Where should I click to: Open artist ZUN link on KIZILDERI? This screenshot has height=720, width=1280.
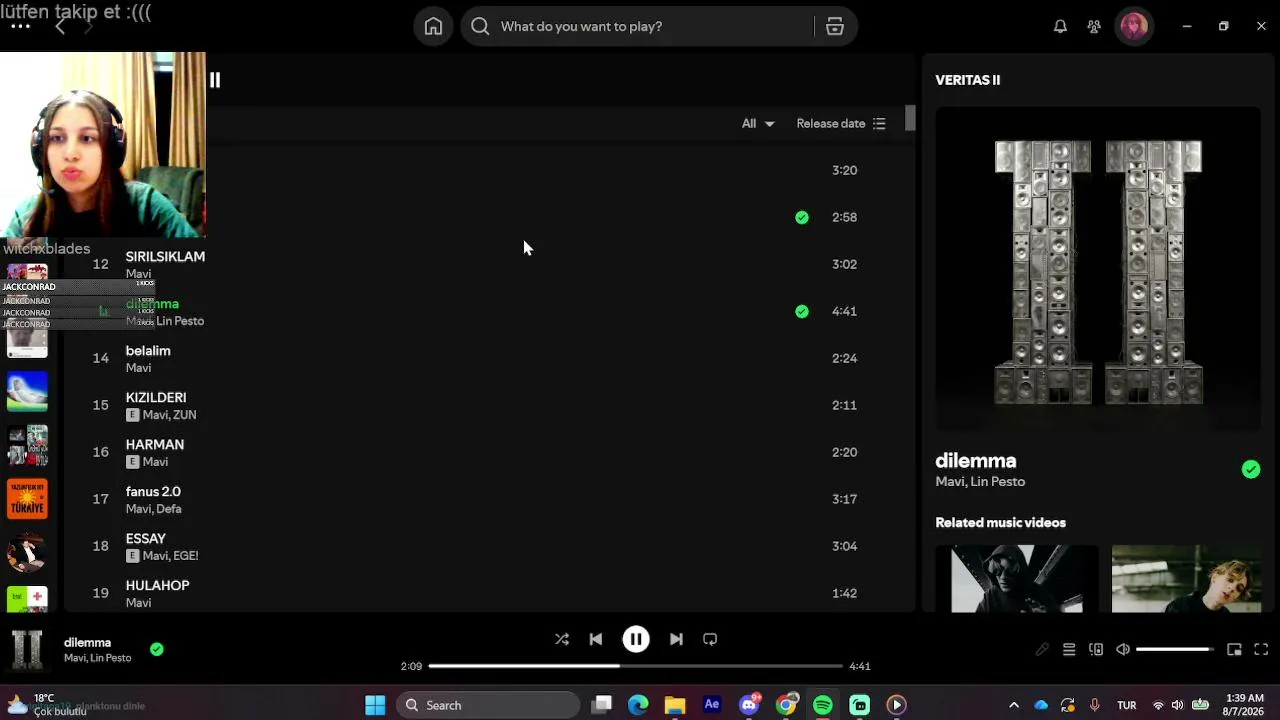pyautogui.click(x=185, y=415)
